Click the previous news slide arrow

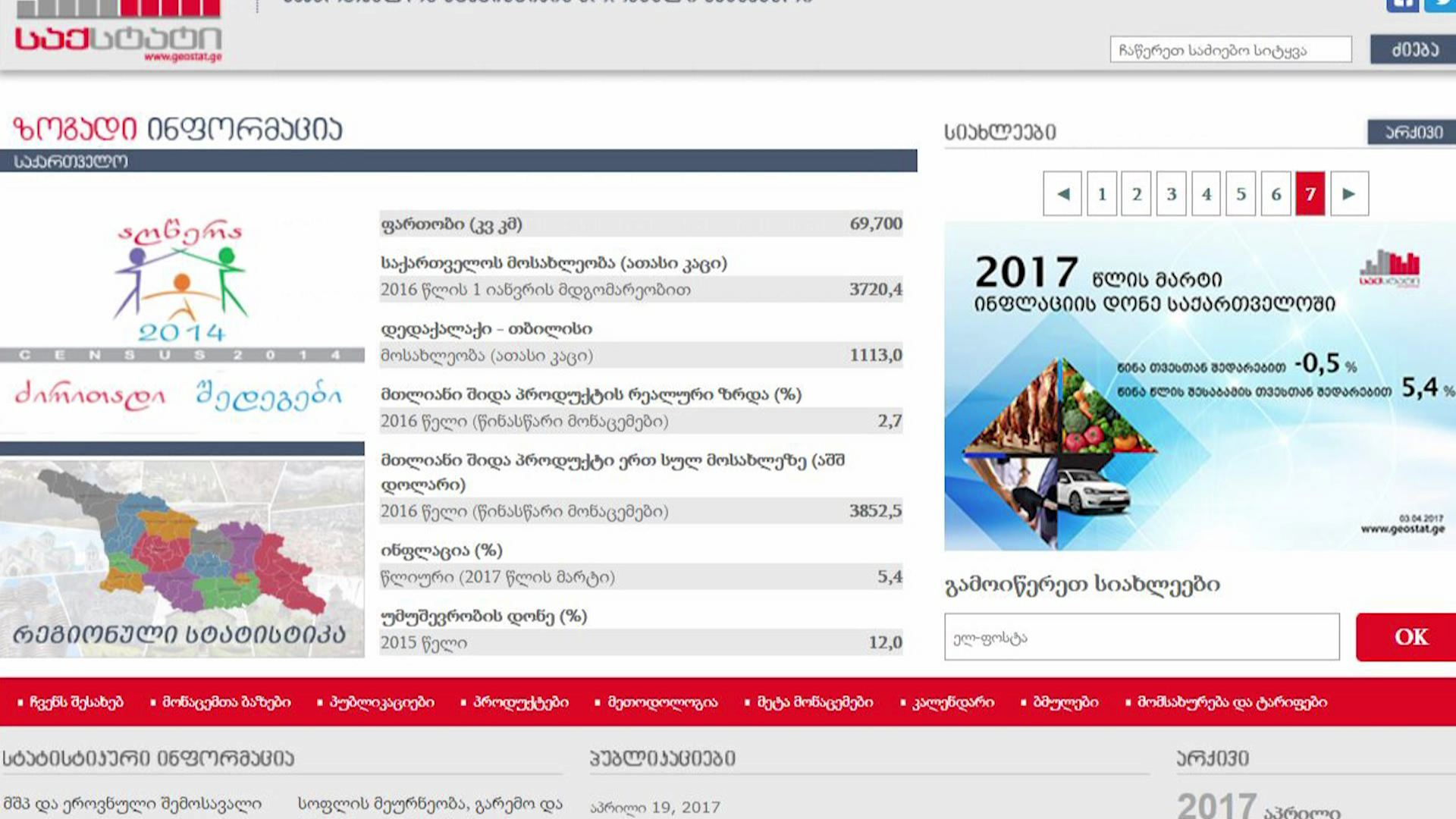tap(1062, 194)
